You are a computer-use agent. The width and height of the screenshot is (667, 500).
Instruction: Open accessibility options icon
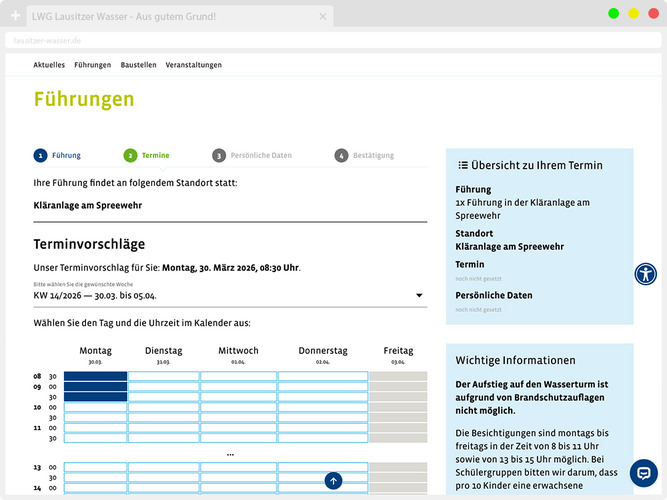646,274
